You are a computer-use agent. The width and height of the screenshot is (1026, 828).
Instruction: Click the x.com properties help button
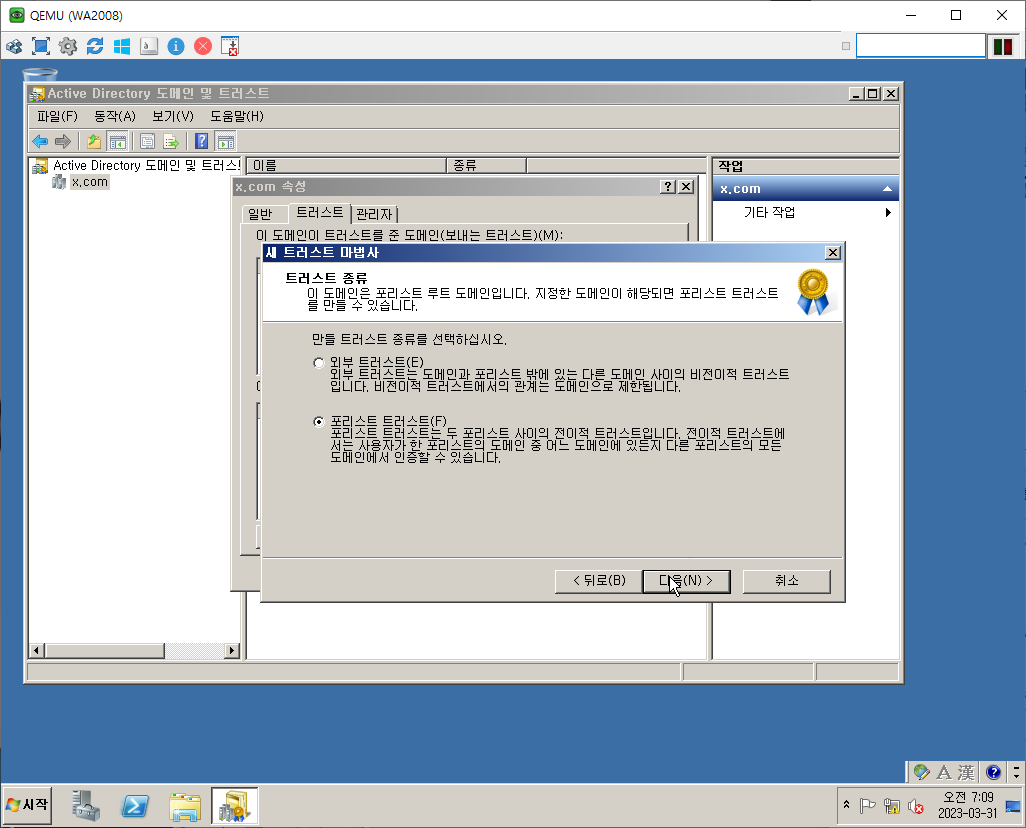point(668,187)
